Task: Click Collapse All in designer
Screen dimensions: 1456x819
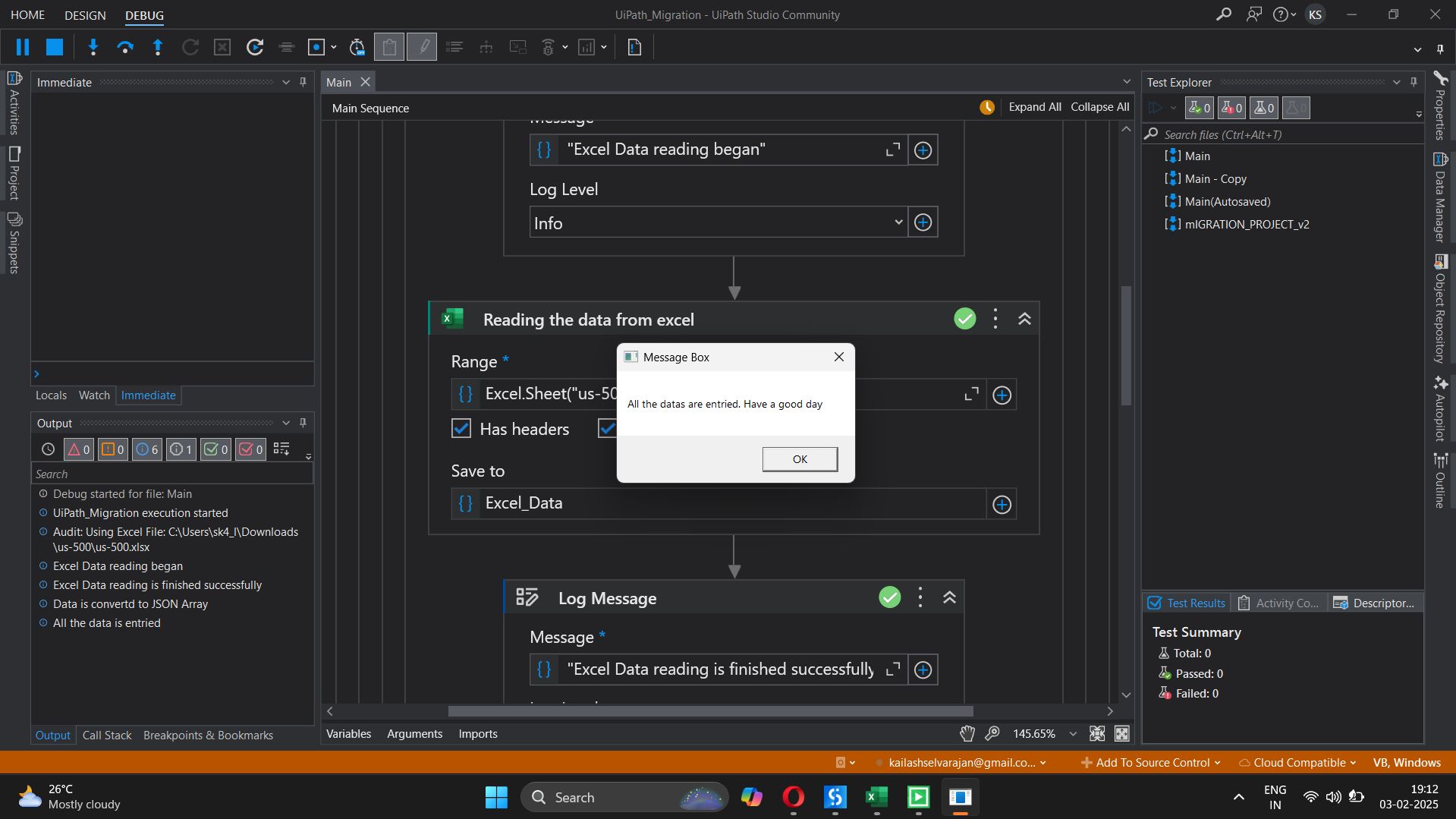Action: coord(1099,107)
